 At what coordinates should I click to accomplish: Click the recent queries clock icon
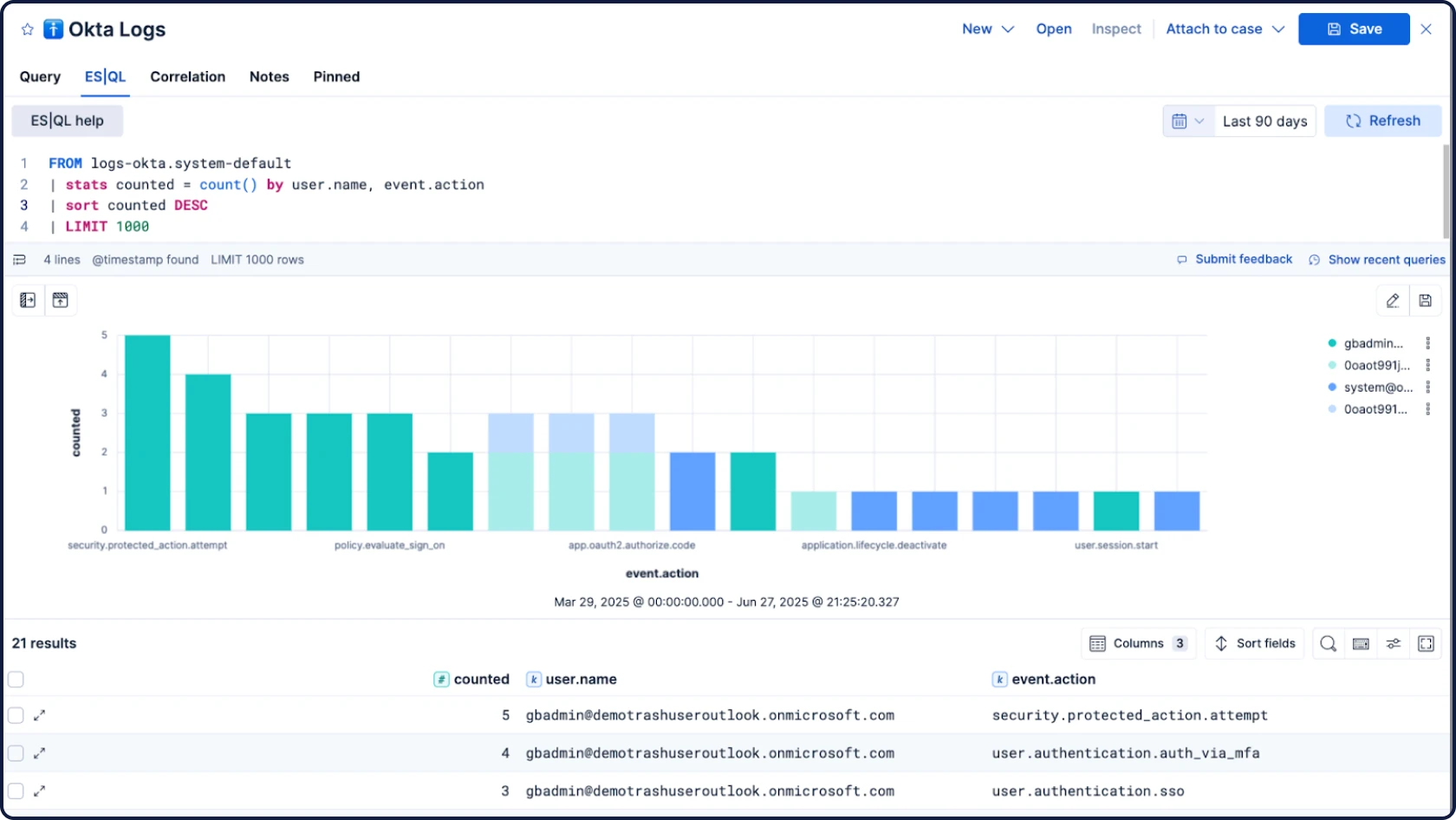point(1315,260)
